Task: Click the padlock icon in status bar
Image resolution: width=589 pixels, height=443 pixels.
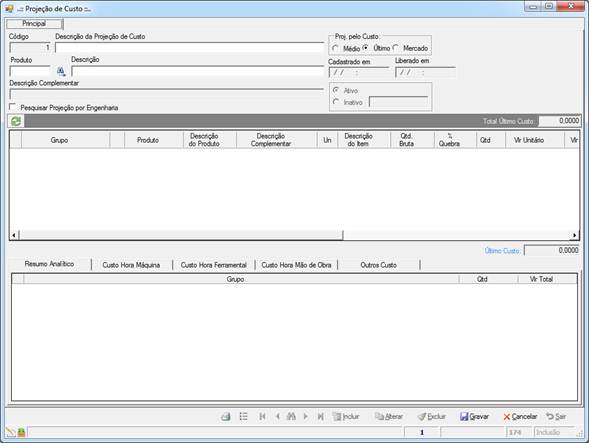Action: click(21, 432)
